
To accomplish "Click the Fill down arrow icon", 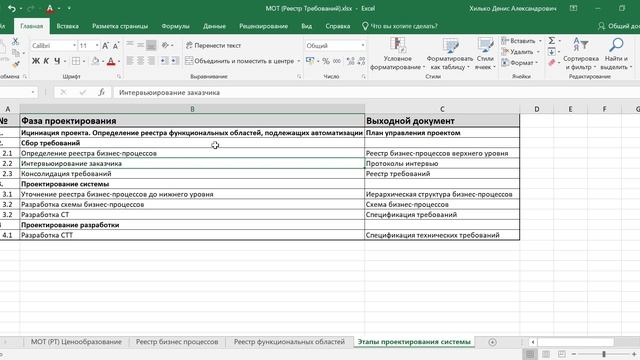I will coord(551,52).
